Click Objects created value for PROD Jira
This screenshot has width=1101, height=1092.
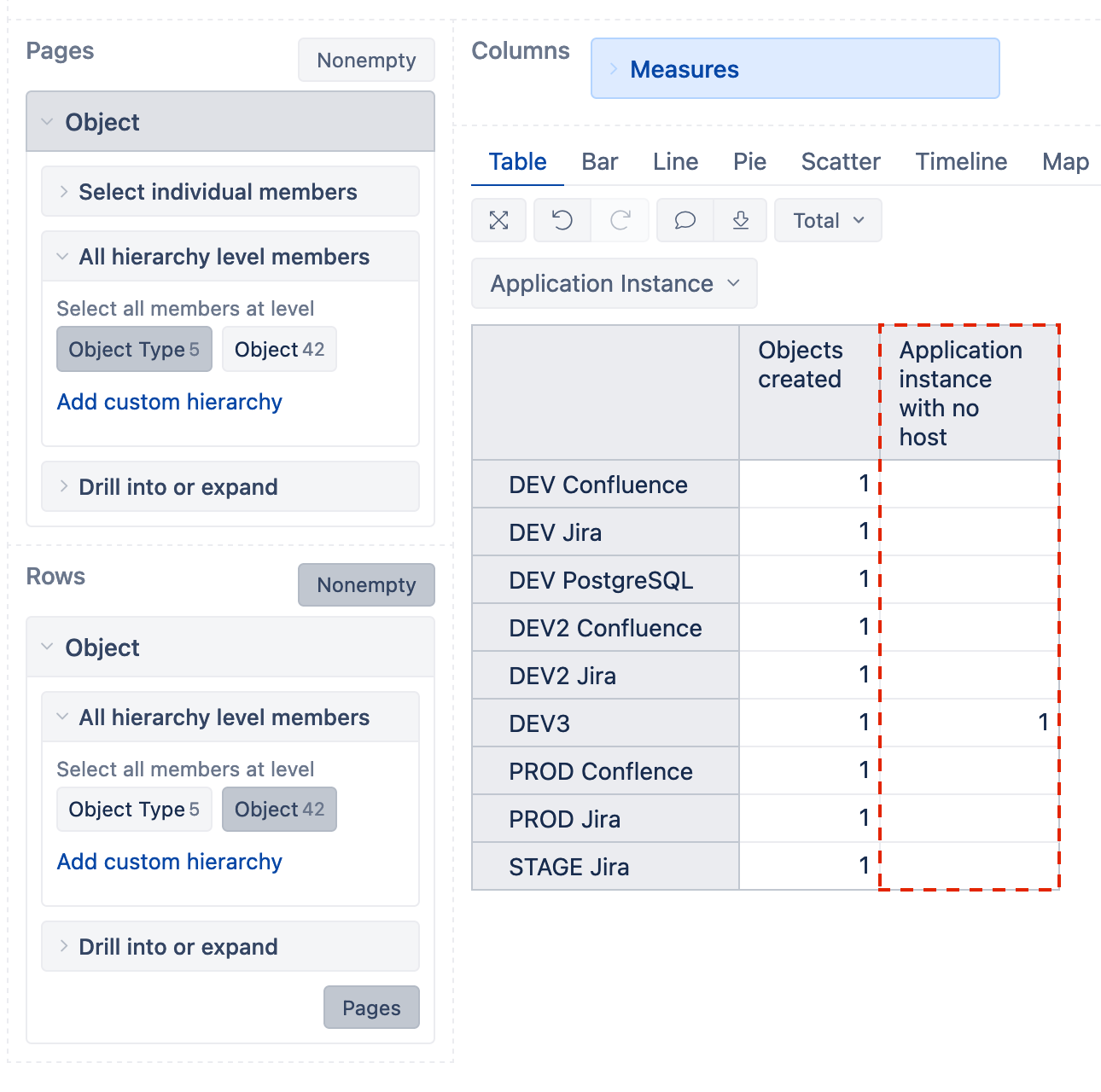pyautogui.click(x=809, y=819)
